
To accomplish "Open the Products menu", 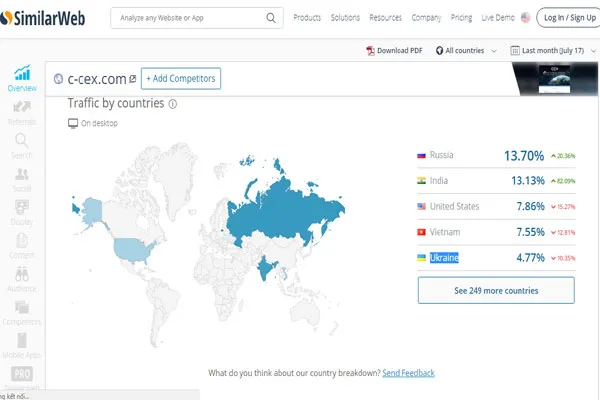I will (307, 18).
